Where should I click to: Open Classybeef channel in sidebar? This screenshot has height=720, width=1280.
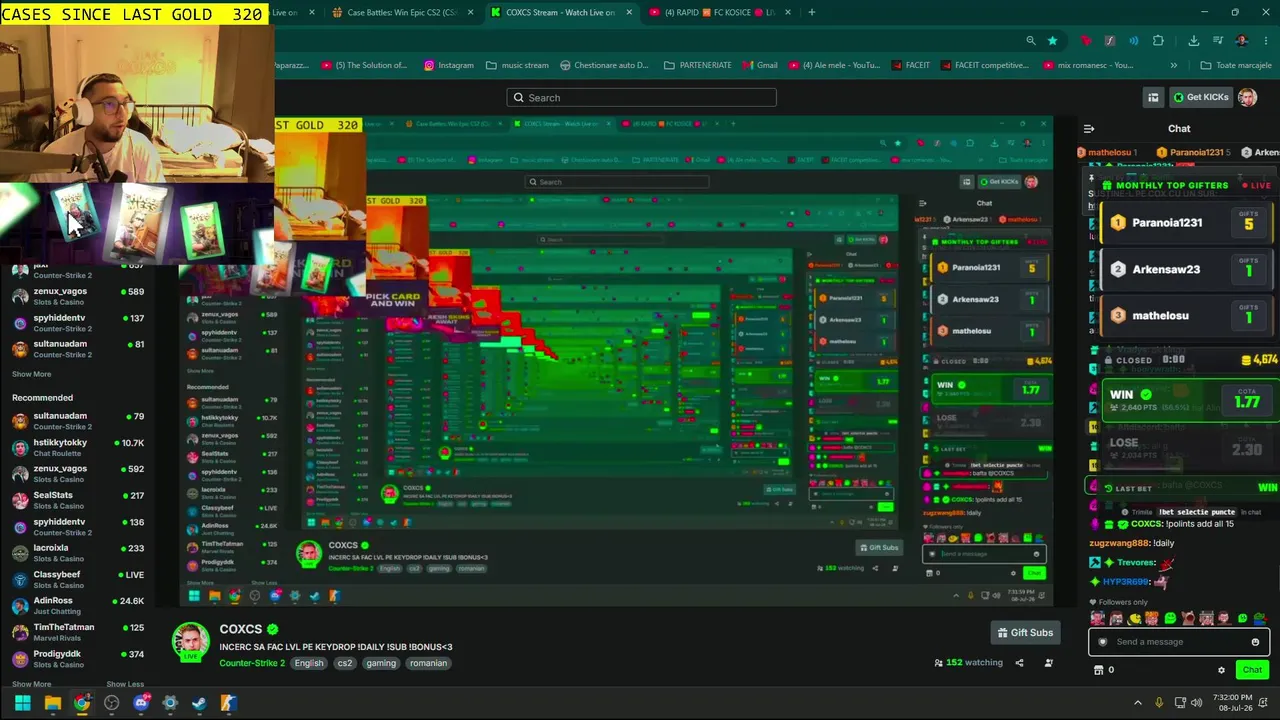pyautogui.click(x=78, y=579)
